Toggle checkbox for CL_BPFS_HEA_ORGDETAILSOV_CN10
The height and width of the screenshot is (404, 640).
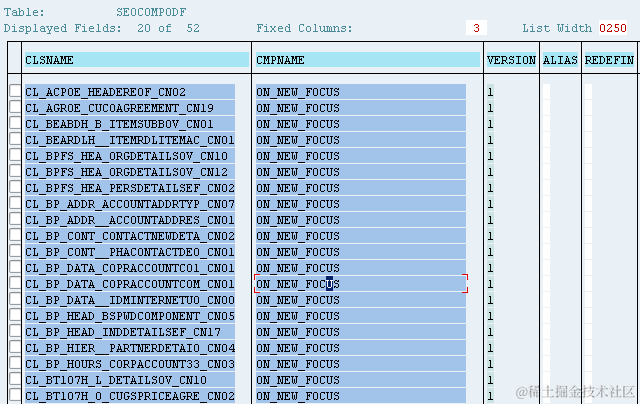coord(15,155)
